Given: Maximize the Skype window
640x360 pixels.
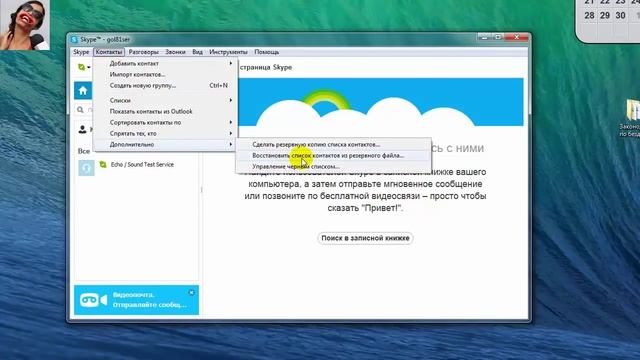Looking at the screenshot, I should pos(498,37).
